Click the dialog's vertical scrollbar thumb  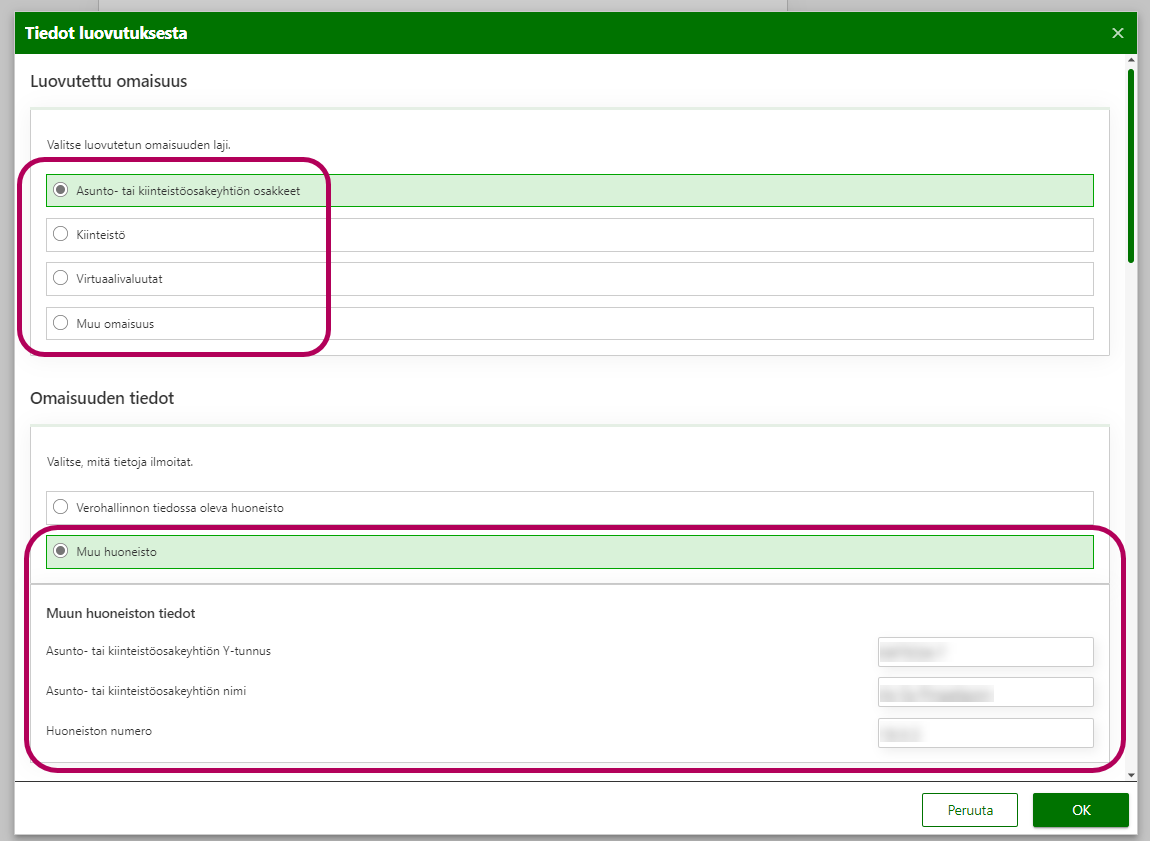click(1130, 165)
